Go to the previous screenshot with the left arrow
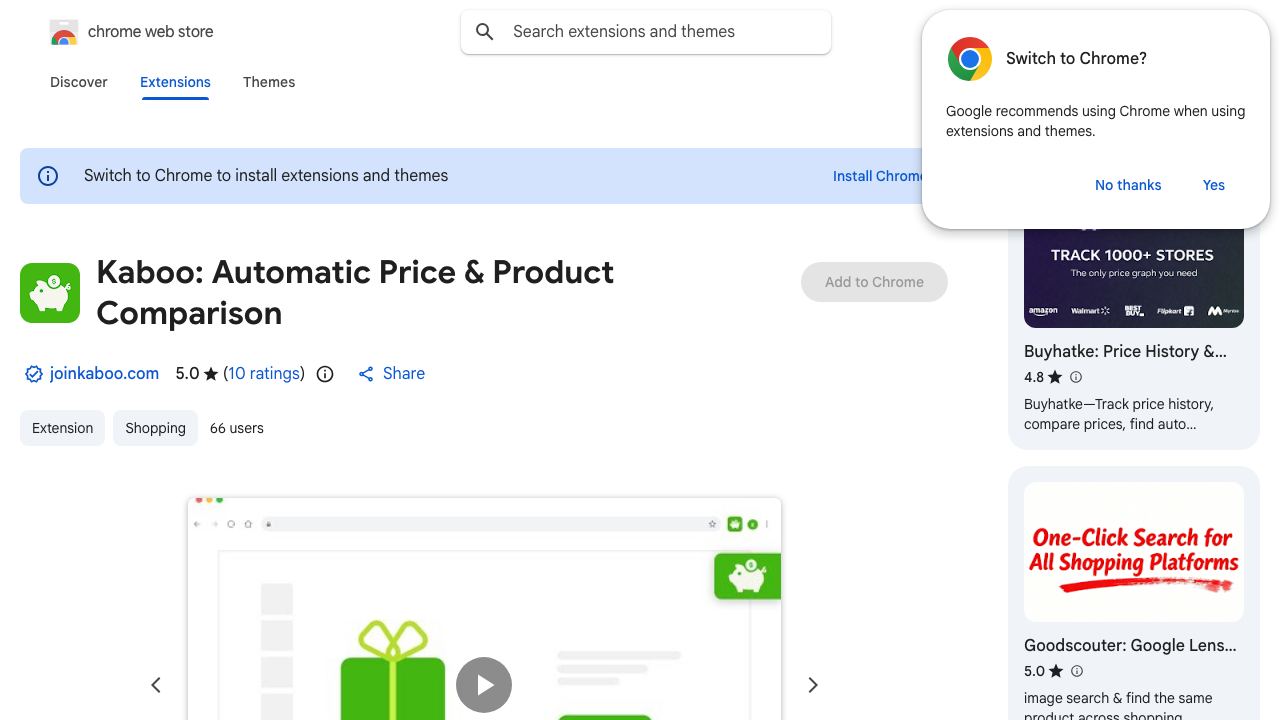 click(x=156, y=685)
